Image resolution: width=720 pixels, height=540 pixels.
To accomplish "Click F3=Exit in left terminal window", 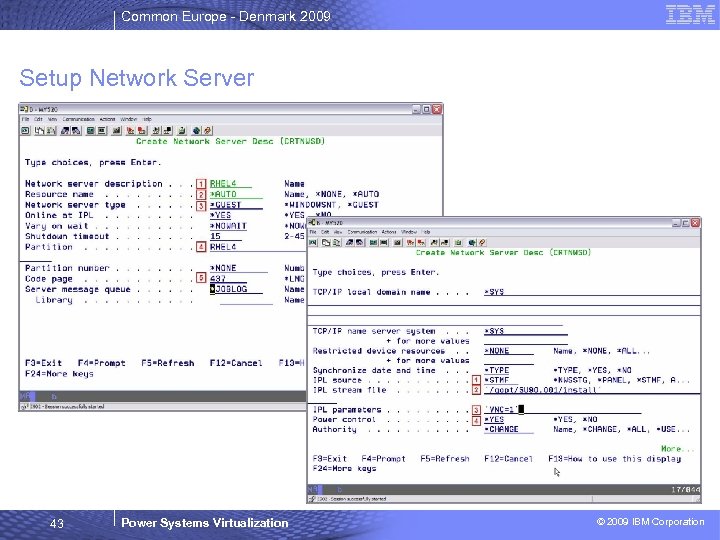I will 43,363.
